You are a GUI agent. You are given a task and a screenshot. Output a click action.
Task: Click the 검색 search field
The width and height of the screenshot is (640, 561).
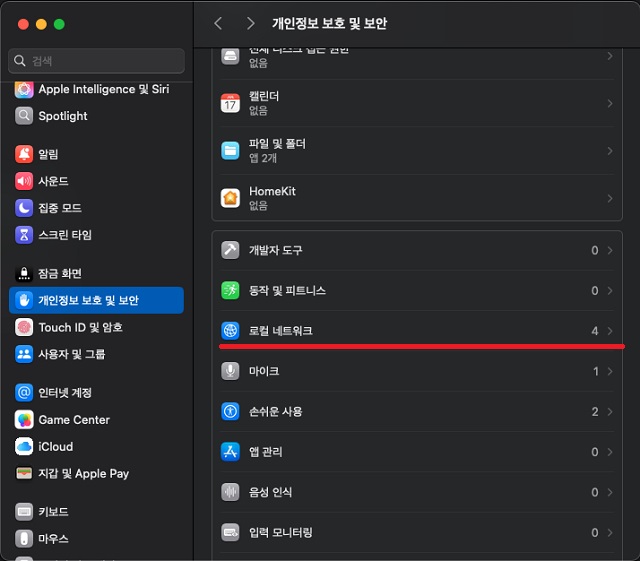(x=96, y=61)
